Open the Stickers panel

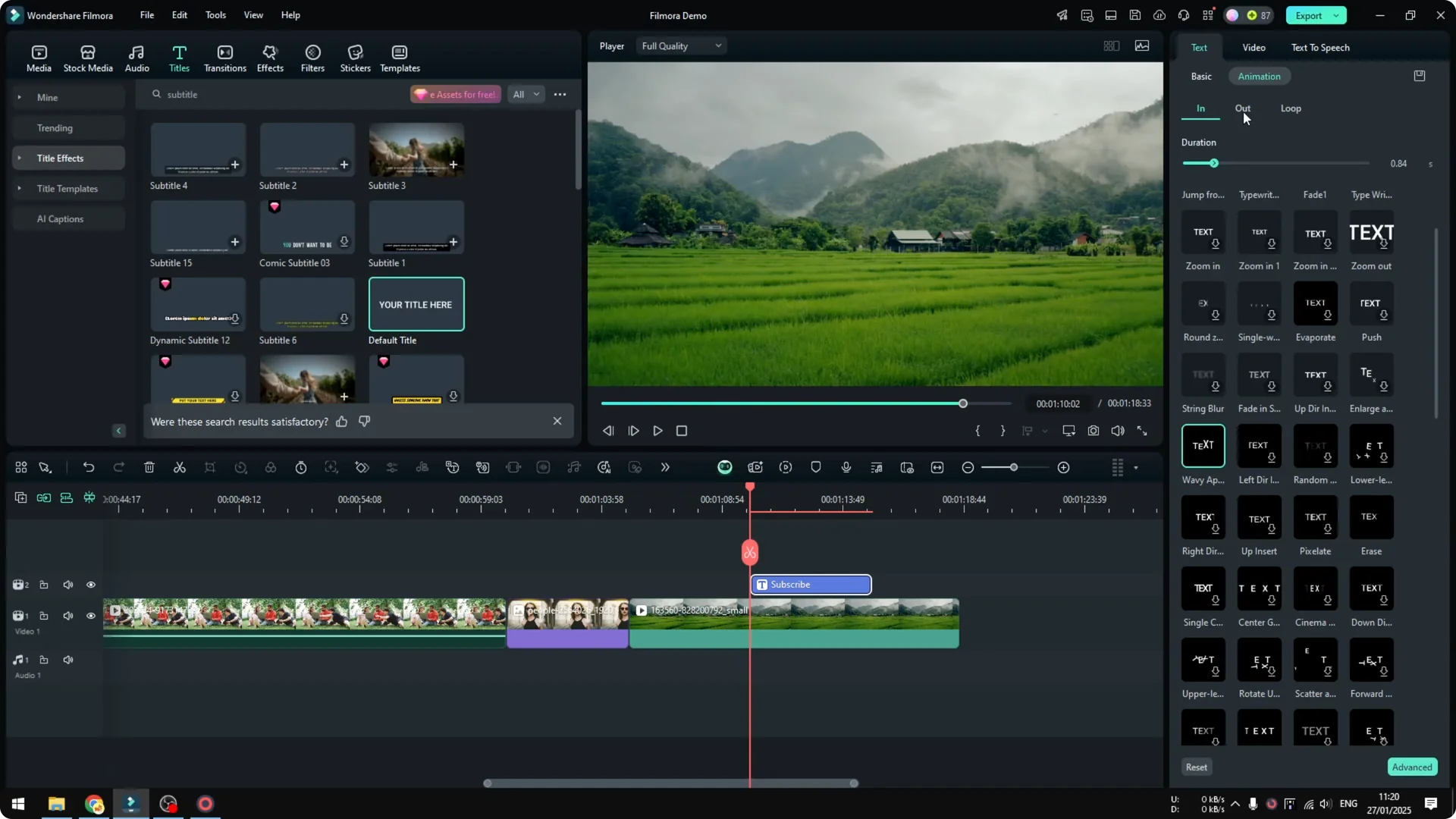click(x=355, y=58)
